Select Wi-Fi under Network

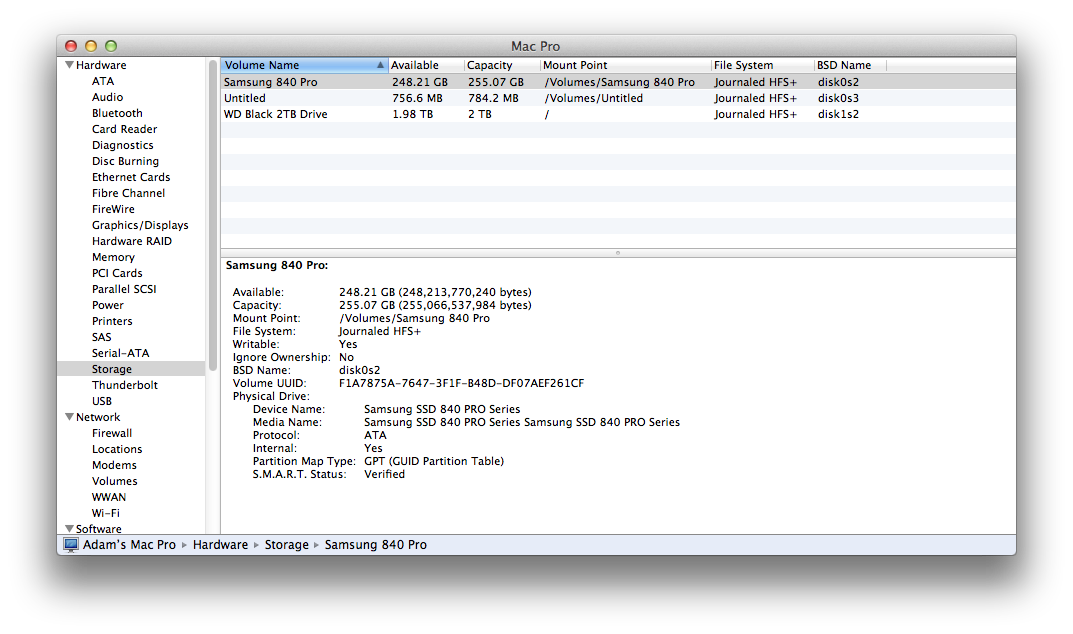(105, 513)
